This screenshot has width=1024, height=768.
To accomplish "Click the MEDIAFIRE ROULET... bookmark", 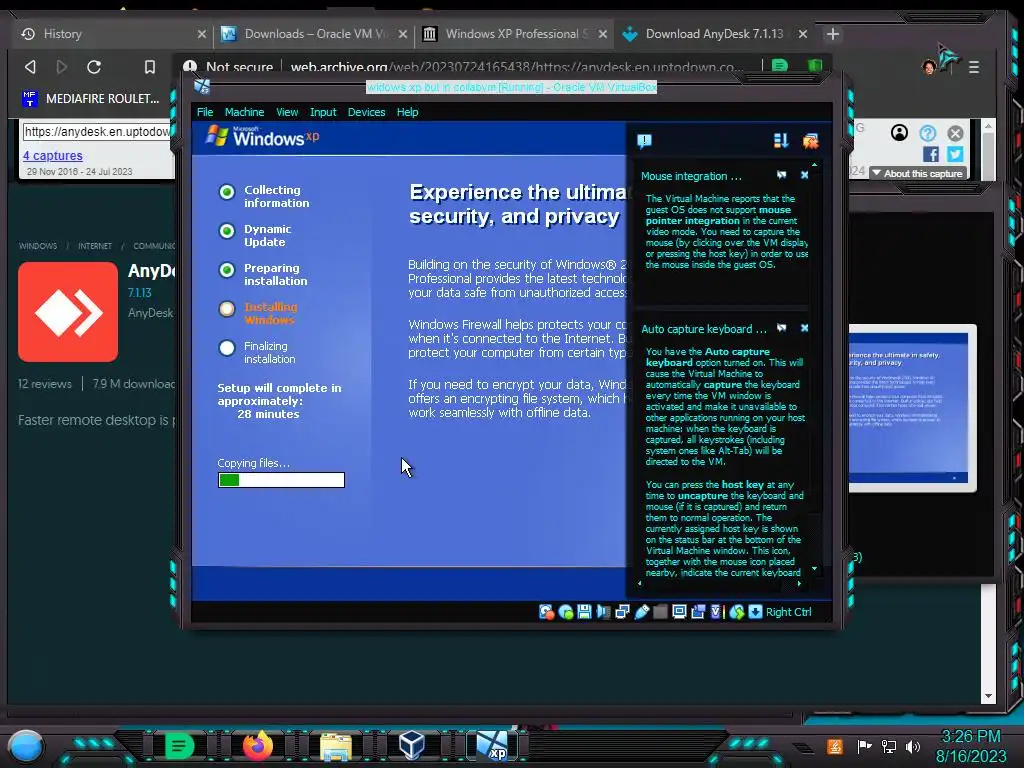I will 91,99.
